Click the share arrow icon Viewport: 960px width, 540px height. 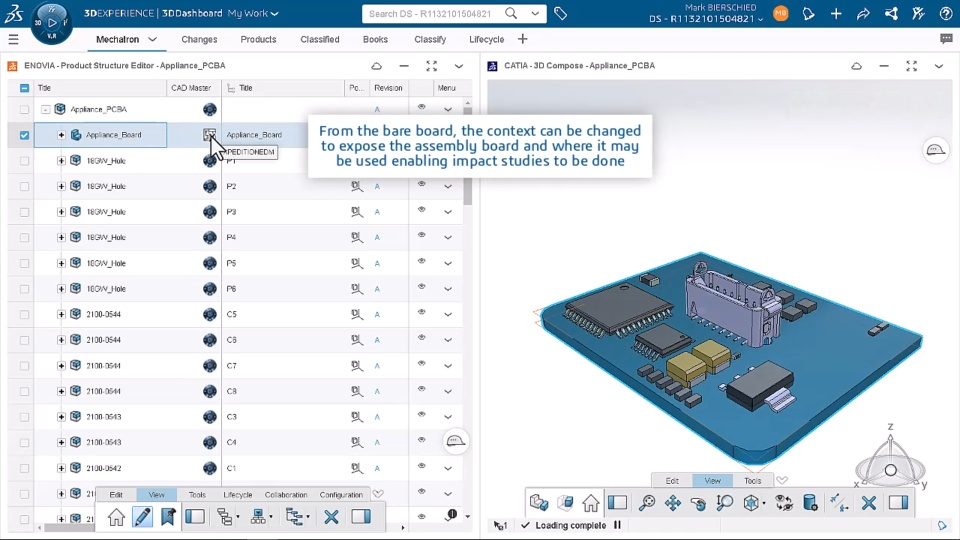(x=863, y=13)
